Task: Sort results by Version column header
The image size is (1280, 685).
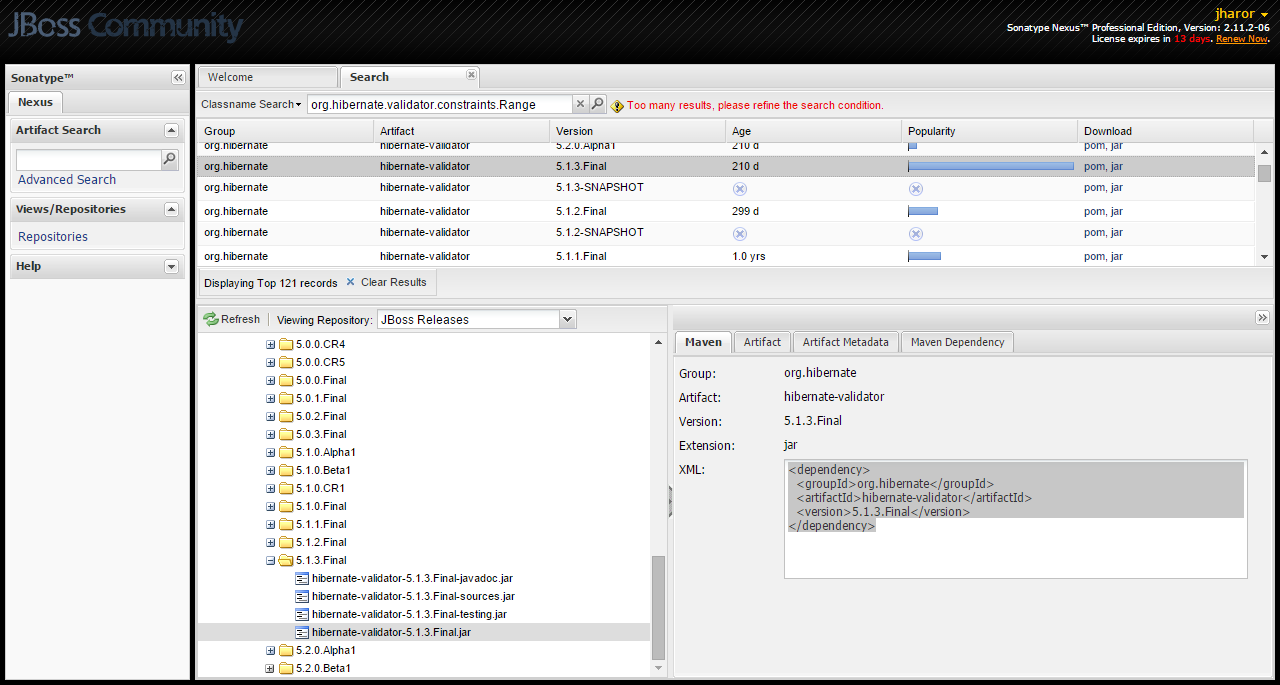Action: 637,131
